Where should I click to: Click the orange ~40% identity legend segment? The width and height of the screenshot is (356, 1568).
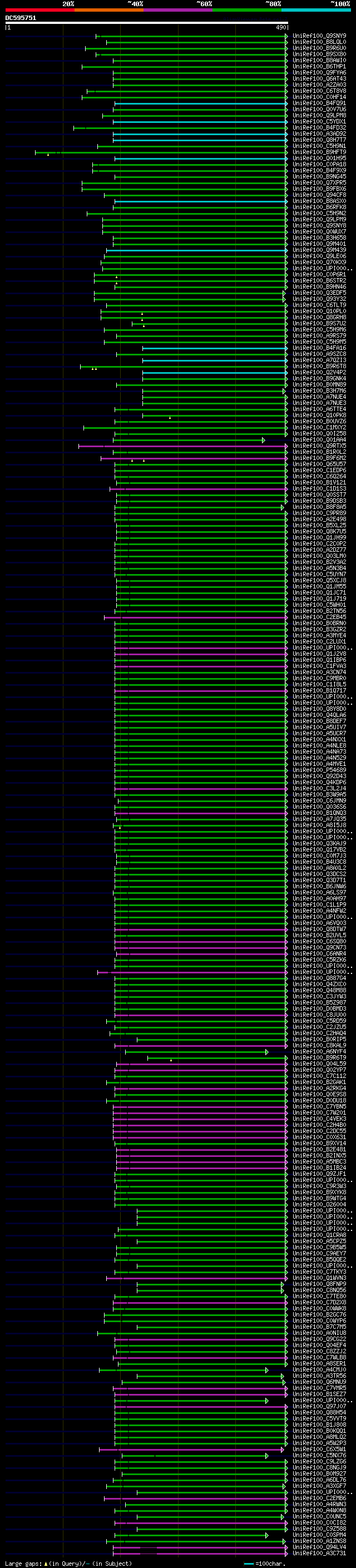point(109,10)
